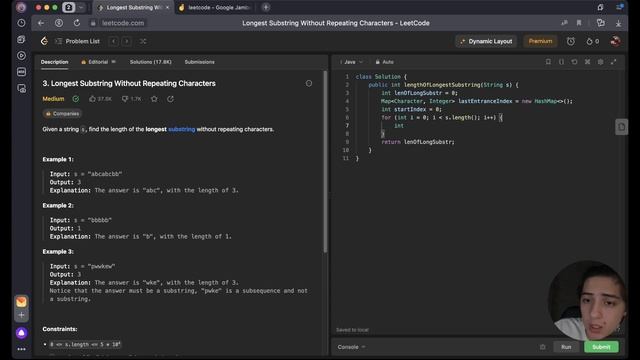Click 'return lenOfLongSubstr;' code line
Screen dimensions: 640x360
coord(418,142)
